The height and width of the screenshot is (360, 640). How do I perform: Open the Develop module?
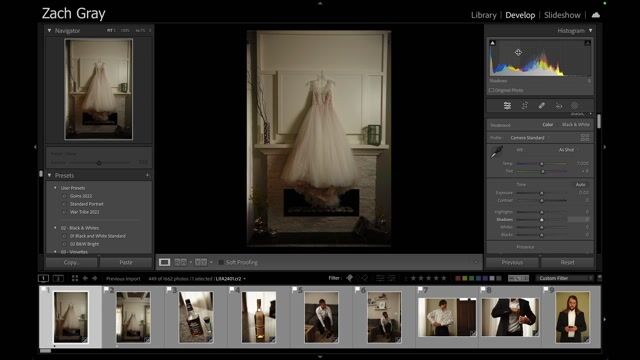[x=520, y=15]
